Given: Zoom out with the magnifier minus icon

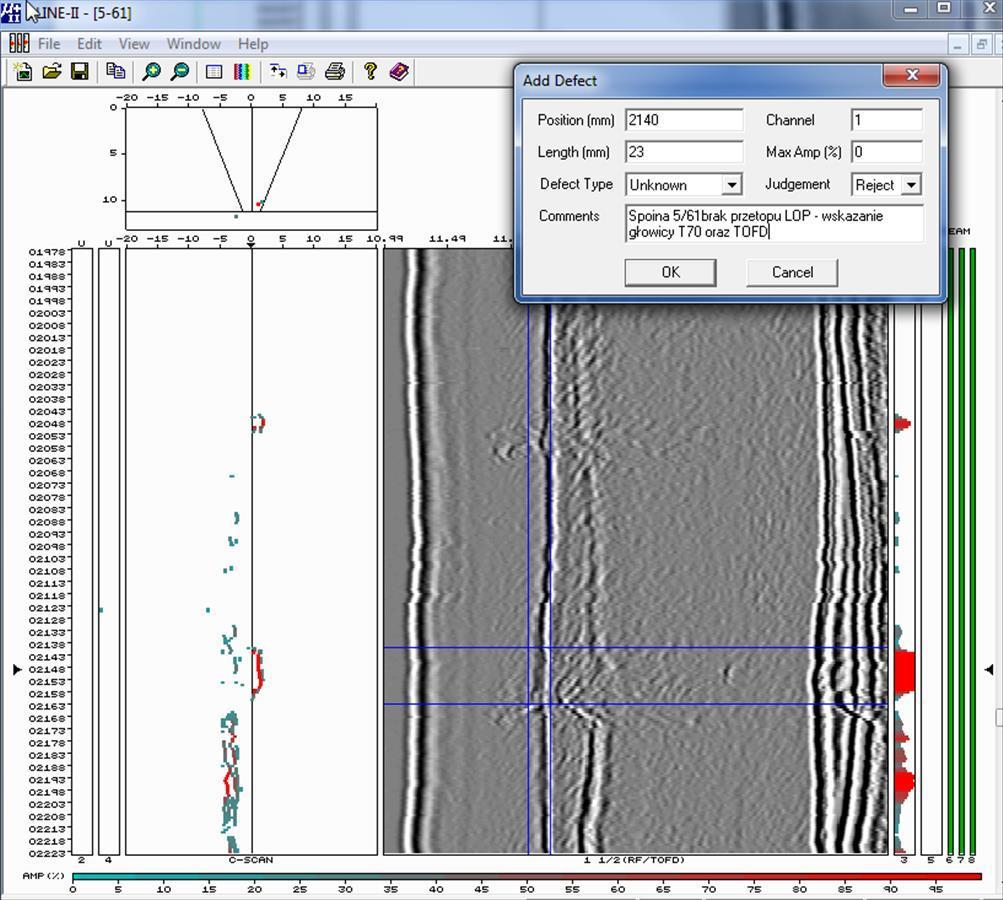Looking at the screenshot, I should tap(180, 72).
